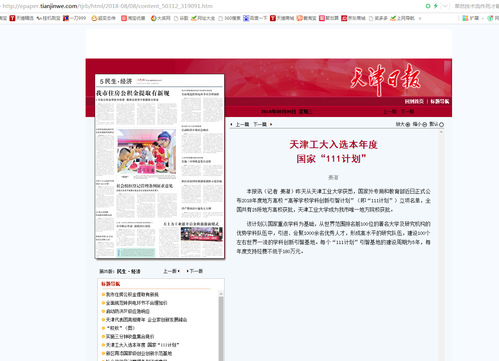Click the left arrow beside 上一篇
This screenshot has width=499, height=361.
231,124
